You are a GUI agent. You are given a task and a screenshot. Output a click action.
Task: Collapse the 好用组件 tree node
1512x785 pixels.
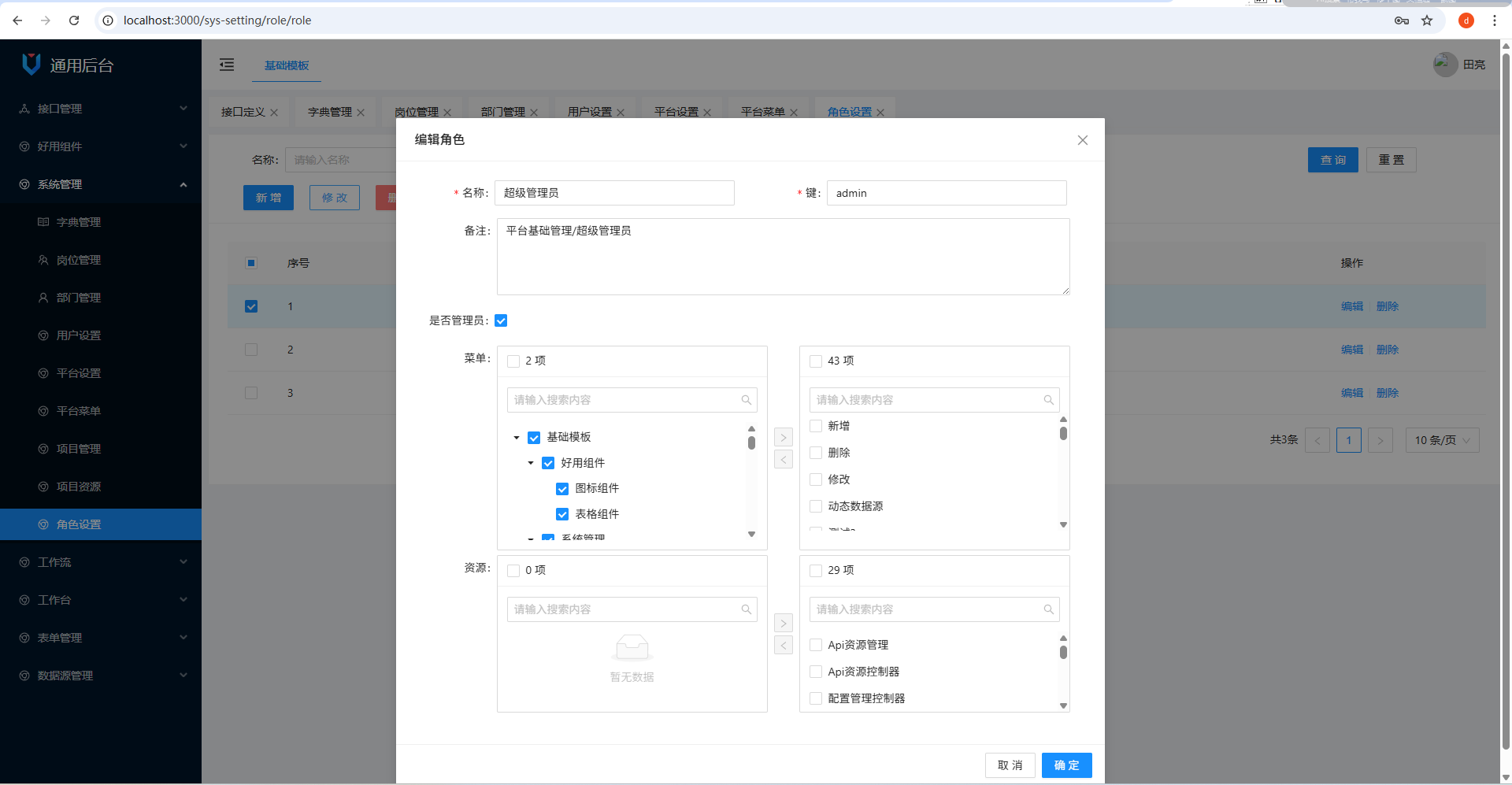pyautogui.click(x=530, y=463)
